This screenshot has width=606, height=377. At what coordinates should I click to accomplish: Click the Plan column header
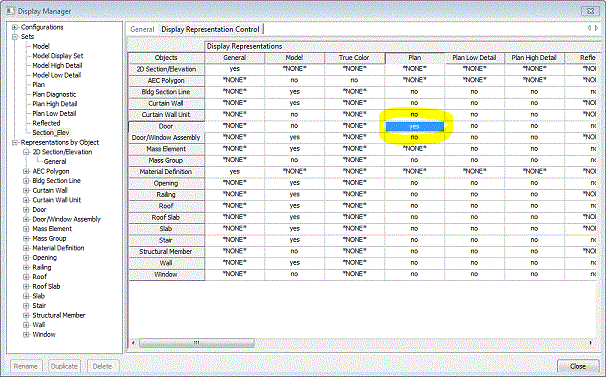point(415,58)
